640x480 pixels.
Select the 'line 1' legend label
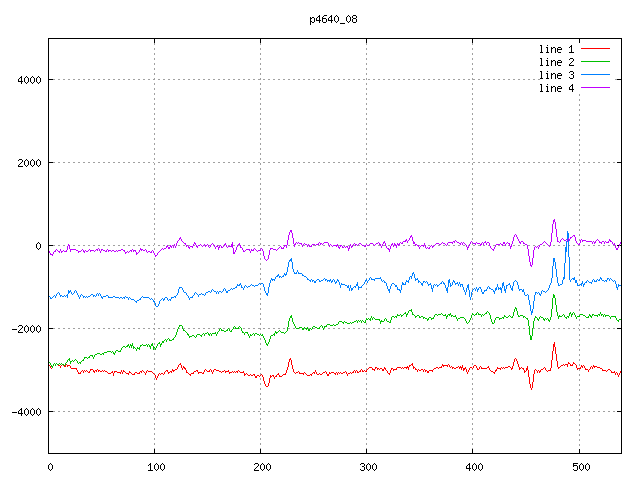[556, 49]
